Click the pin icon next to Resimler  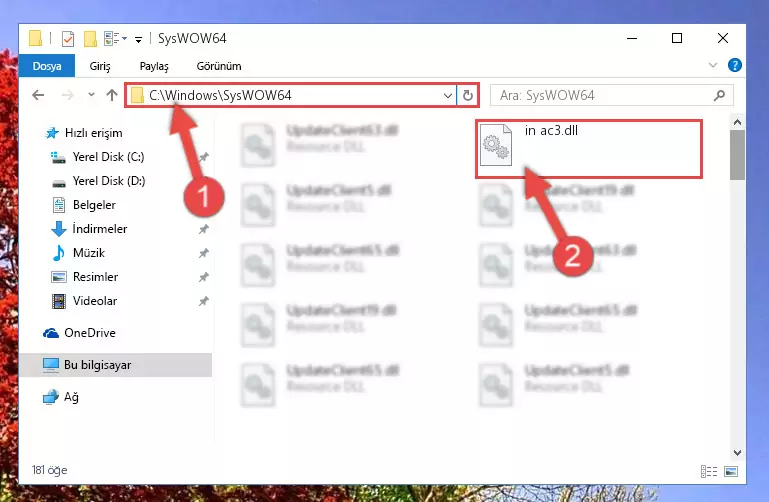click(204, 277)
